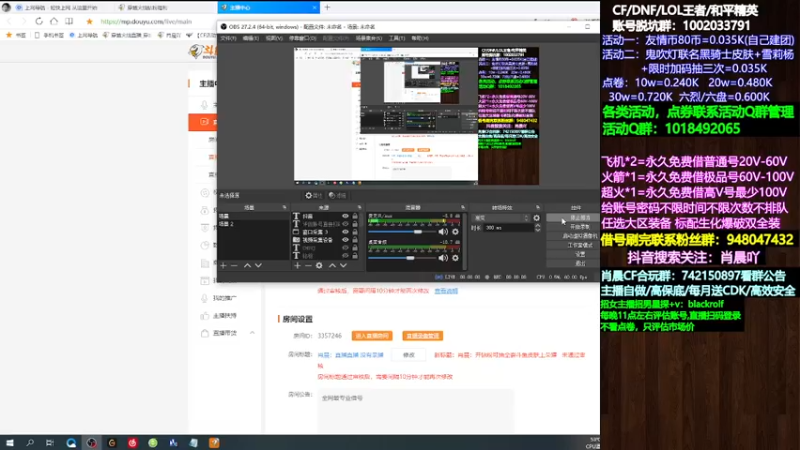Toggle visibility eye of 窗口采集 3 source
Screen dimensions: 800x450
[x=345, y=232]
